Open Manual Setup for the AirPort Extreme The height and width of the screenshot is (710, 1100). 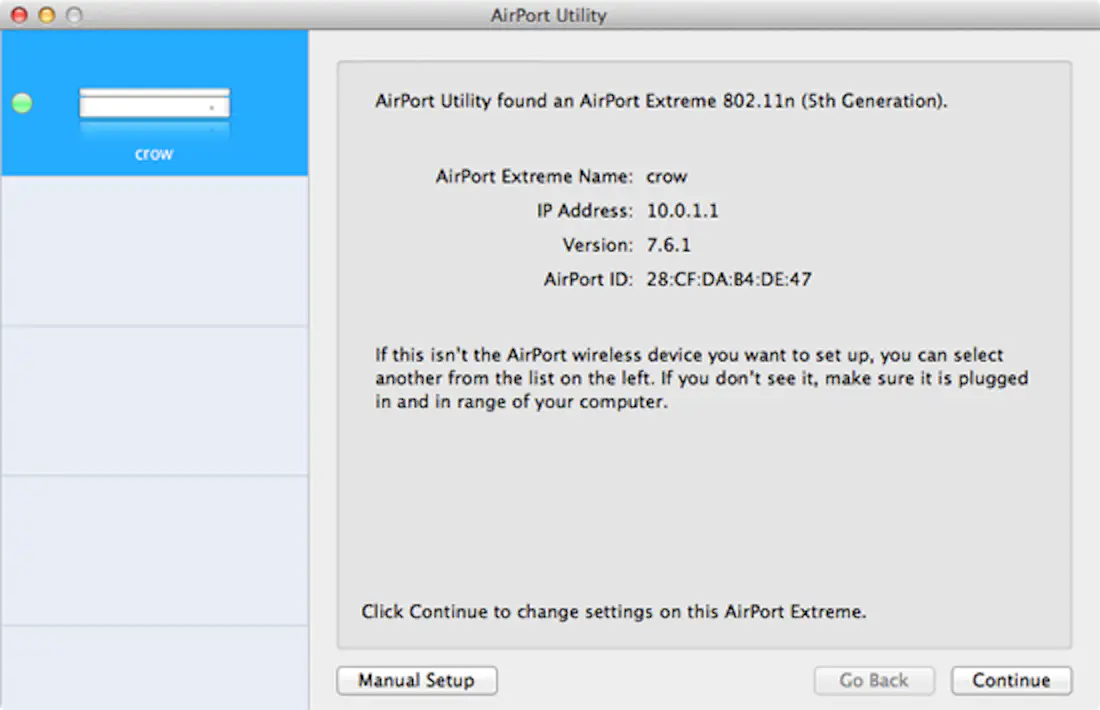click(417, 680)
